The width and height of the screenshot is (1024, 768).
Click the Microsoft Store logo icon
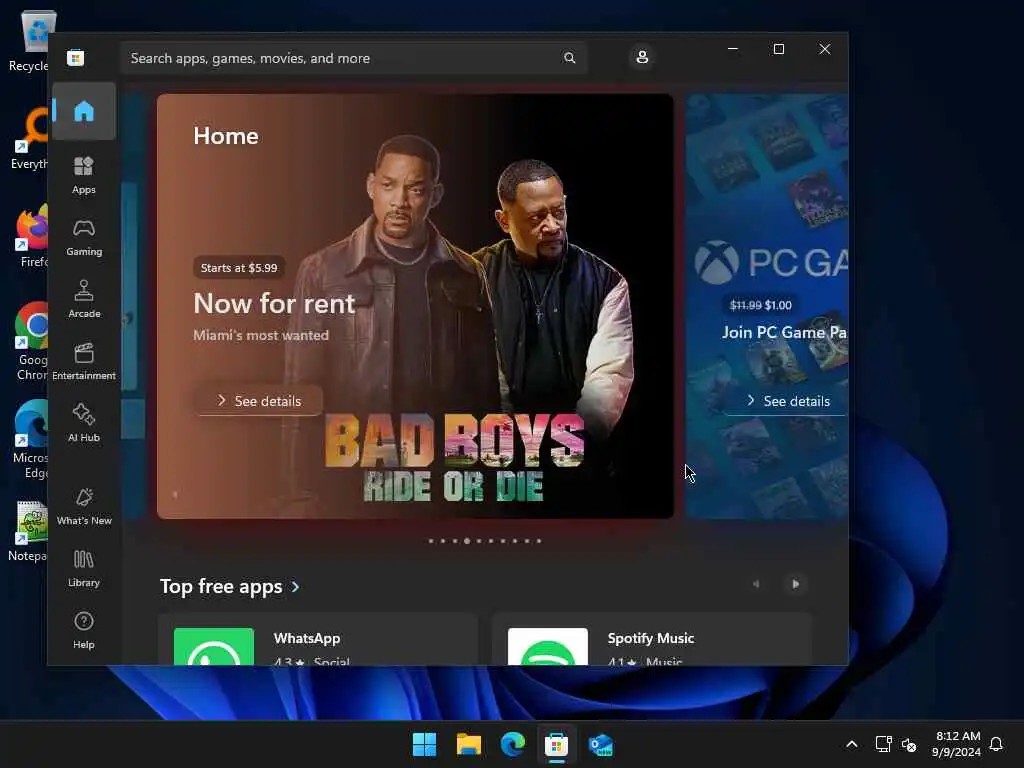pos(75,58)
